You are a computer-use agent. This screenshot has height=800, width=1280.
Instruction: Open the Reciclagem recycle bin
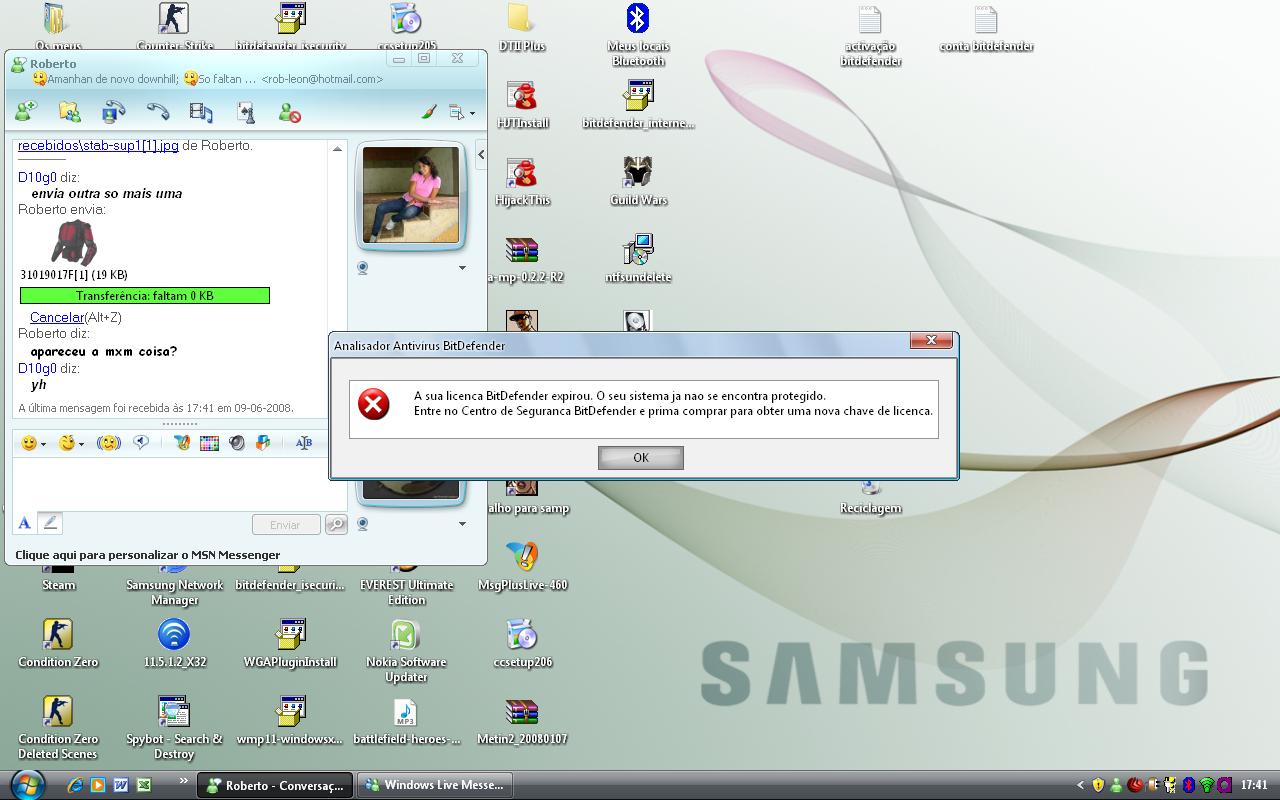[x=871, y=497]
